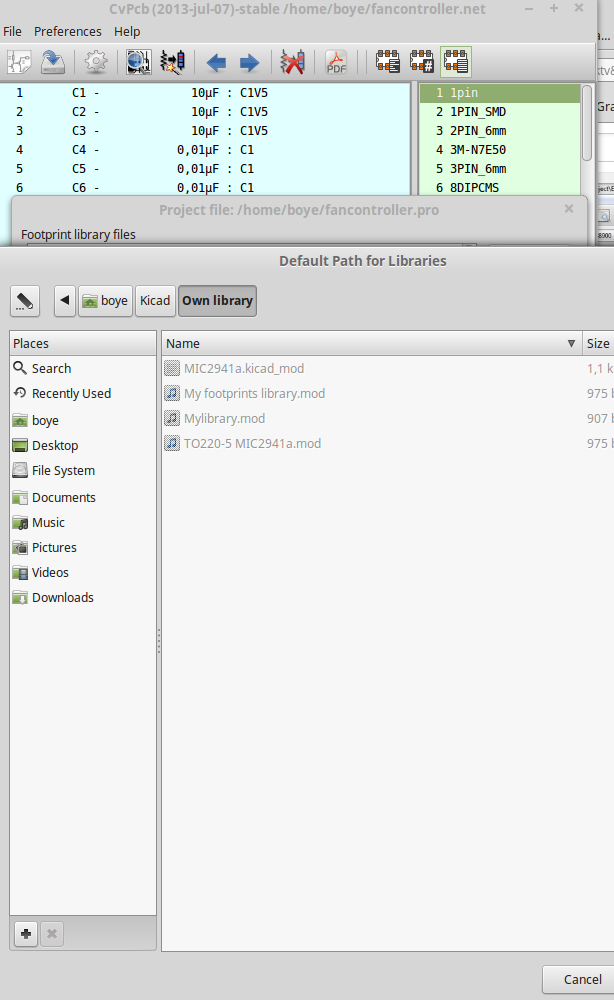
Task: Toggle filter footprint list by keywords icon
Action: 388,62
